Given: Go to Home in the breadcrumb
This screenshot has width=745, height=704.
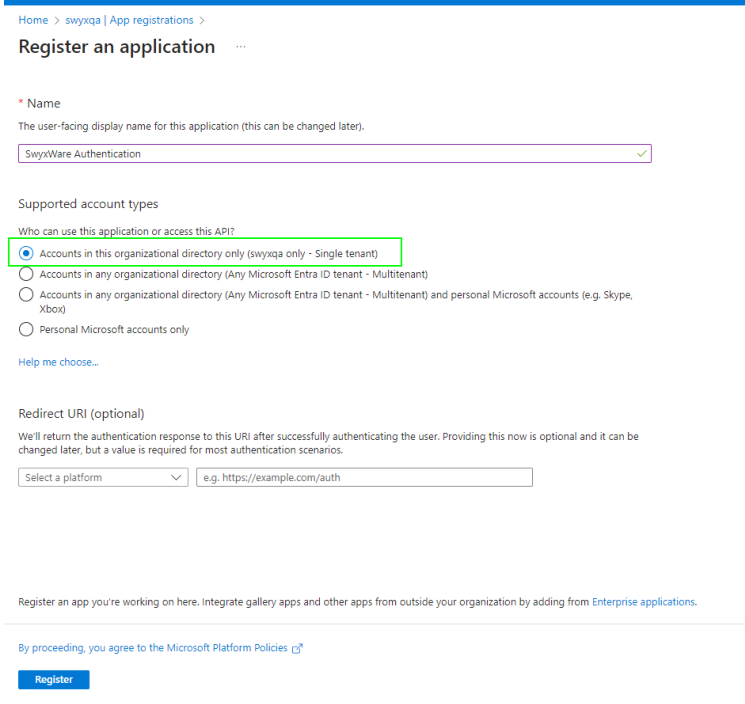Looking at the screenshot, I should (33, 20).
